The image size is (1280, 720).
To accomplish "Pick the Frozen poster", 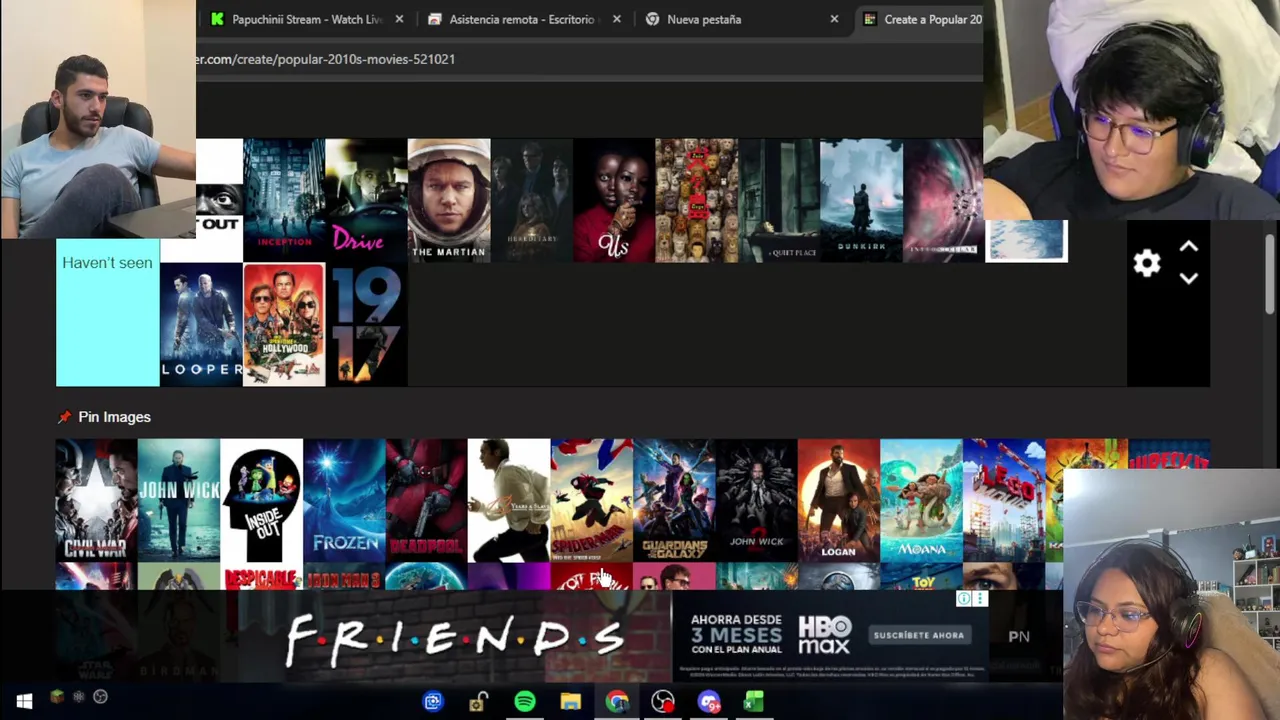I will pos(343,500).
